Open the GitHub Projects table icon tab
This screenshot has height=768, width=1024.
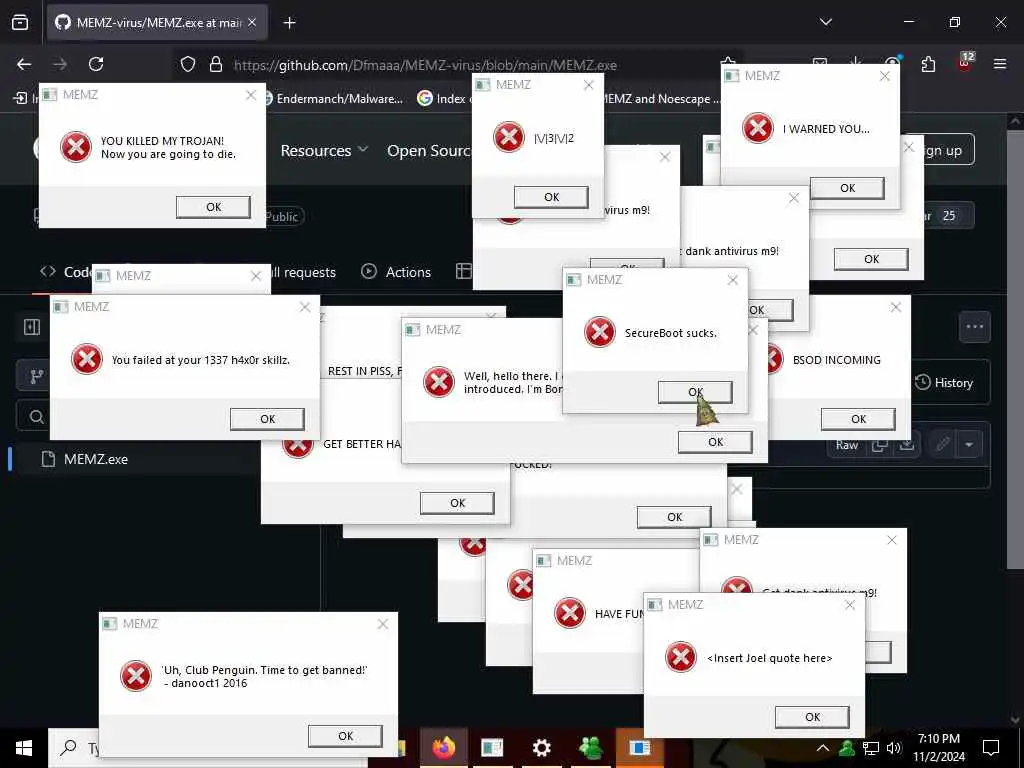click(463, 271)
